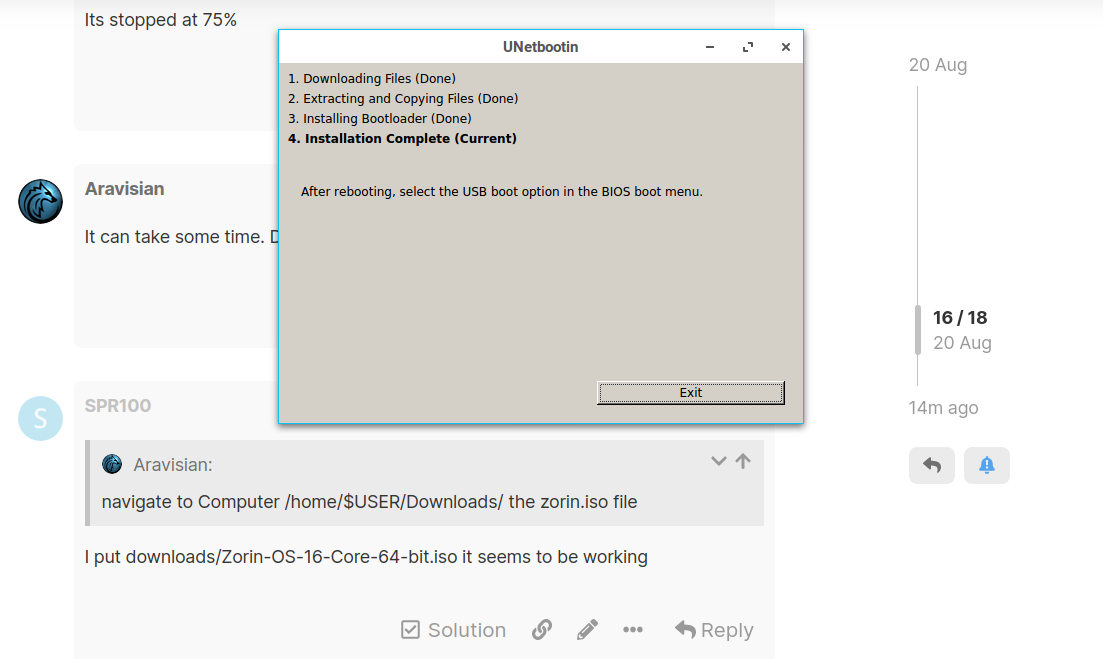Click 'I put downloads/Zorin-OS-16-Core' post text
The width and height of the screenshot is (1103, 659).
point(366,556)
